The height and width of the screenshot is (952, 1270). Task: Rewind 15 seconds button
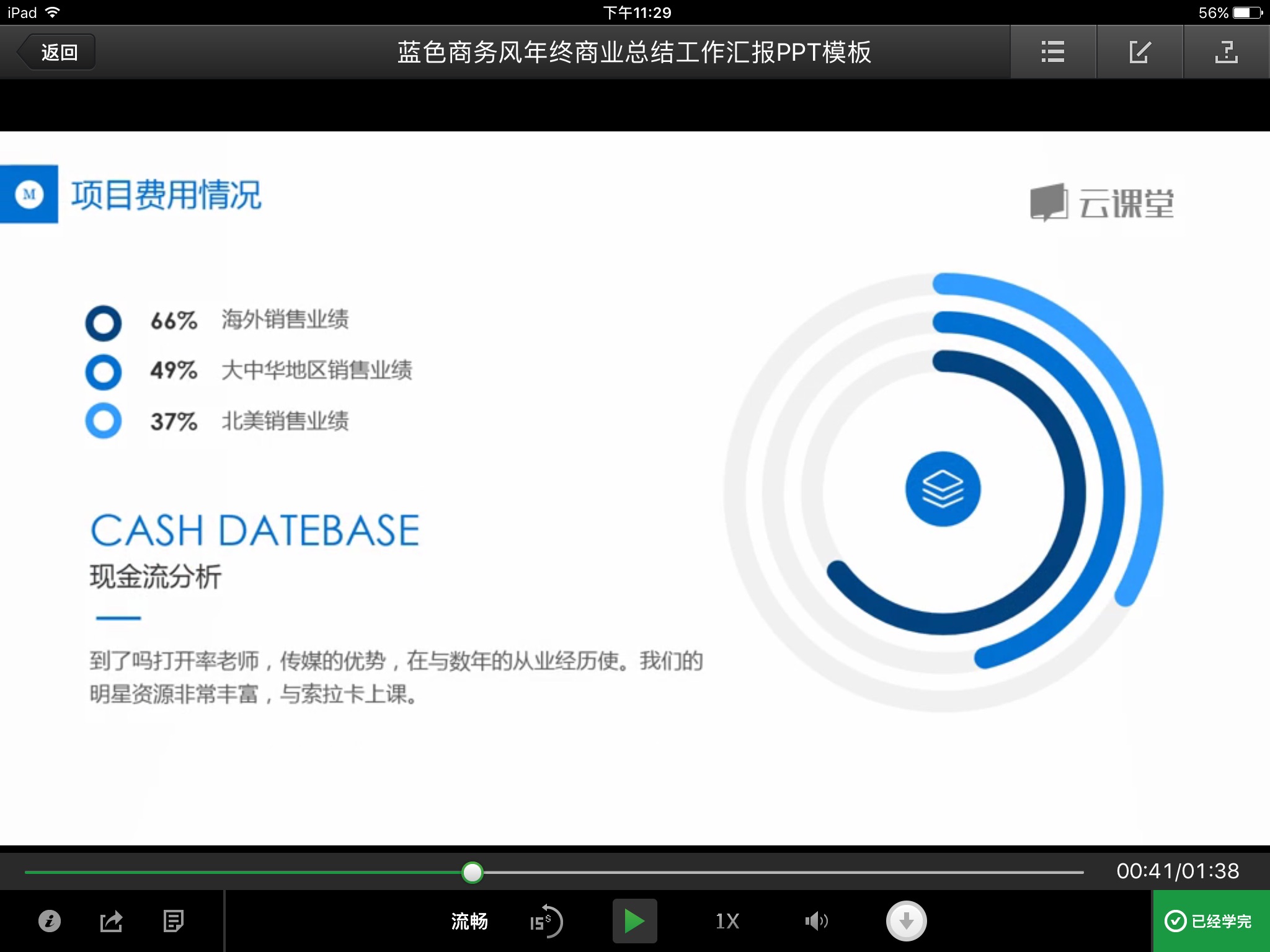(x=546, y=922)
